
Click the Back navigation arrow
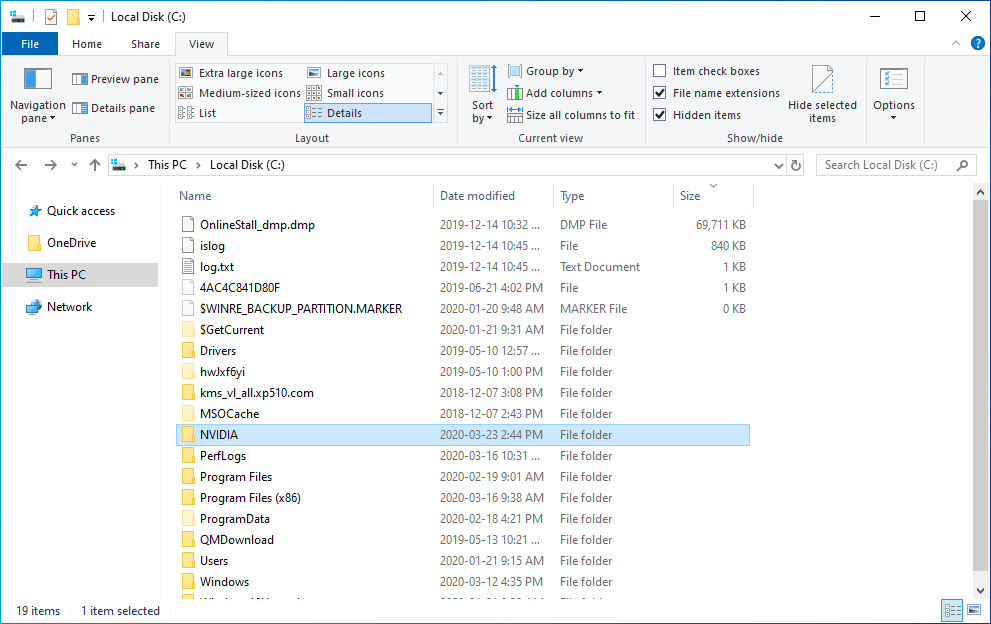tap(22, 165)
